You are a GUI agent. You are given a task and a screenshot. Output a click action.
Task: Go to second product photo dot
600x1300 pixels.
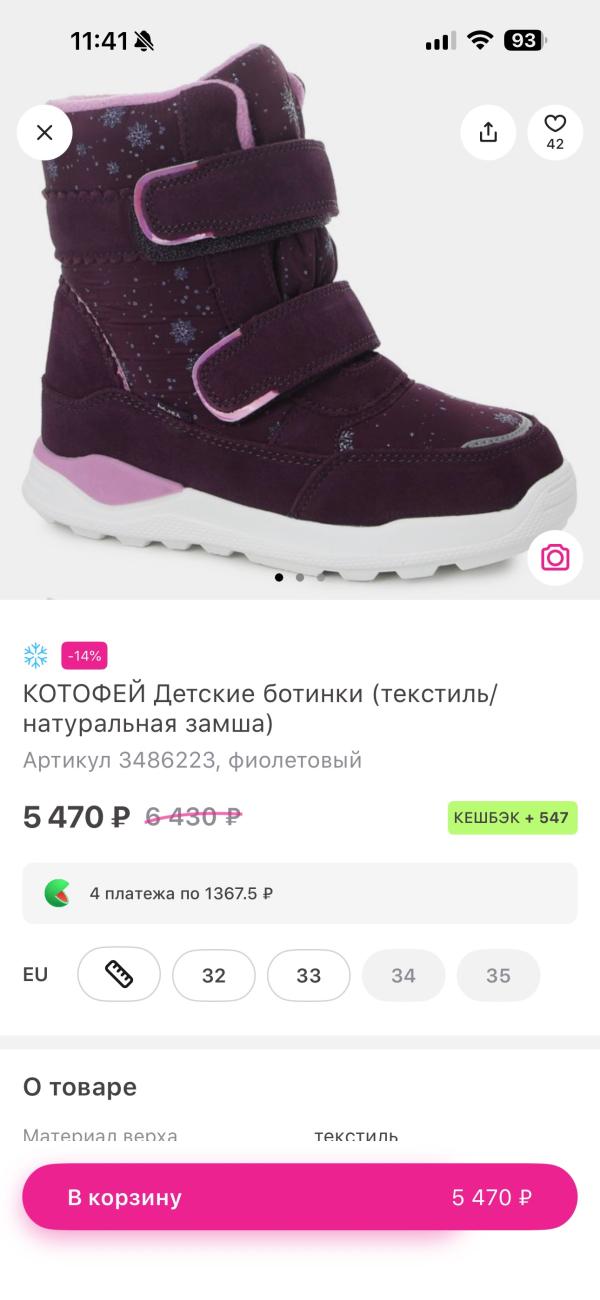(300, 577)
